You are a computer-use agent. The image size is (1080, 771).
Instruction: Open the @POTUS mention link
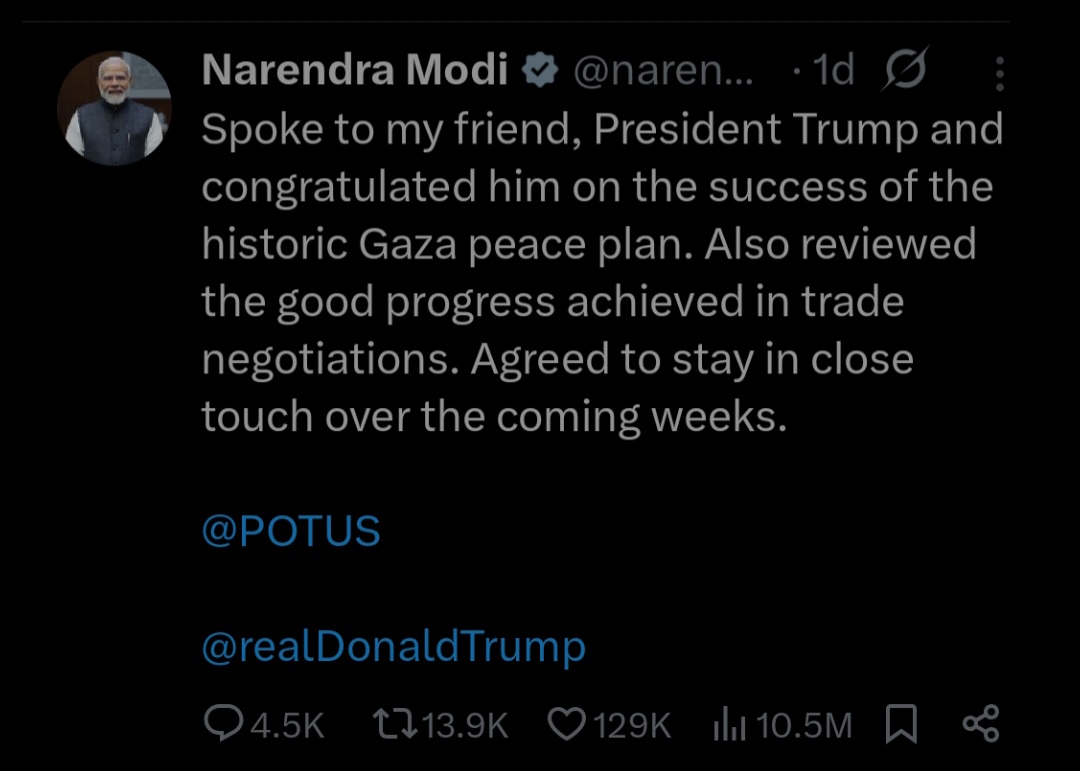pyautogui.click(x=291, y=532)
